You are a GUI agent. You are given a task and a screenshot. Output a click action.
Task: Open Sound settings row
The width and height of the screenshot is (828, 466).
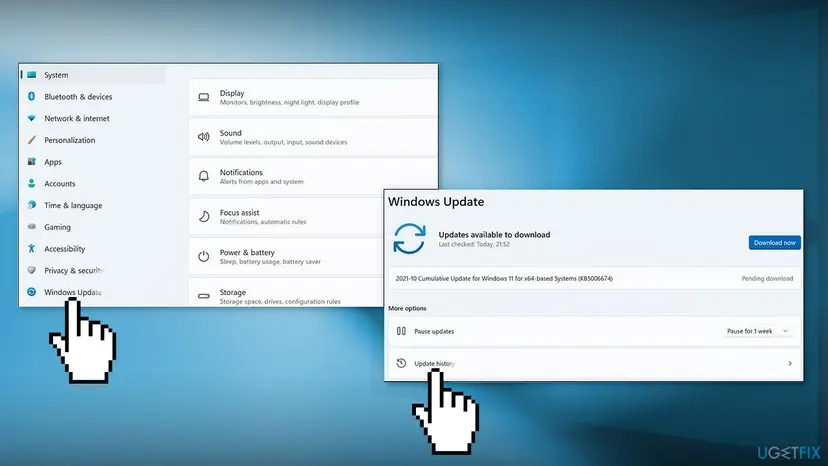pyautogui.click(x=313, y=137)
